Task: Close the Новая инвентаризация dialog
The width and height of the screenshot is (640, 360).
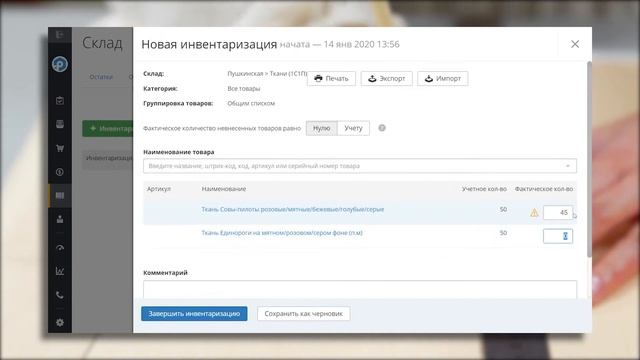Action: (575, 44)
